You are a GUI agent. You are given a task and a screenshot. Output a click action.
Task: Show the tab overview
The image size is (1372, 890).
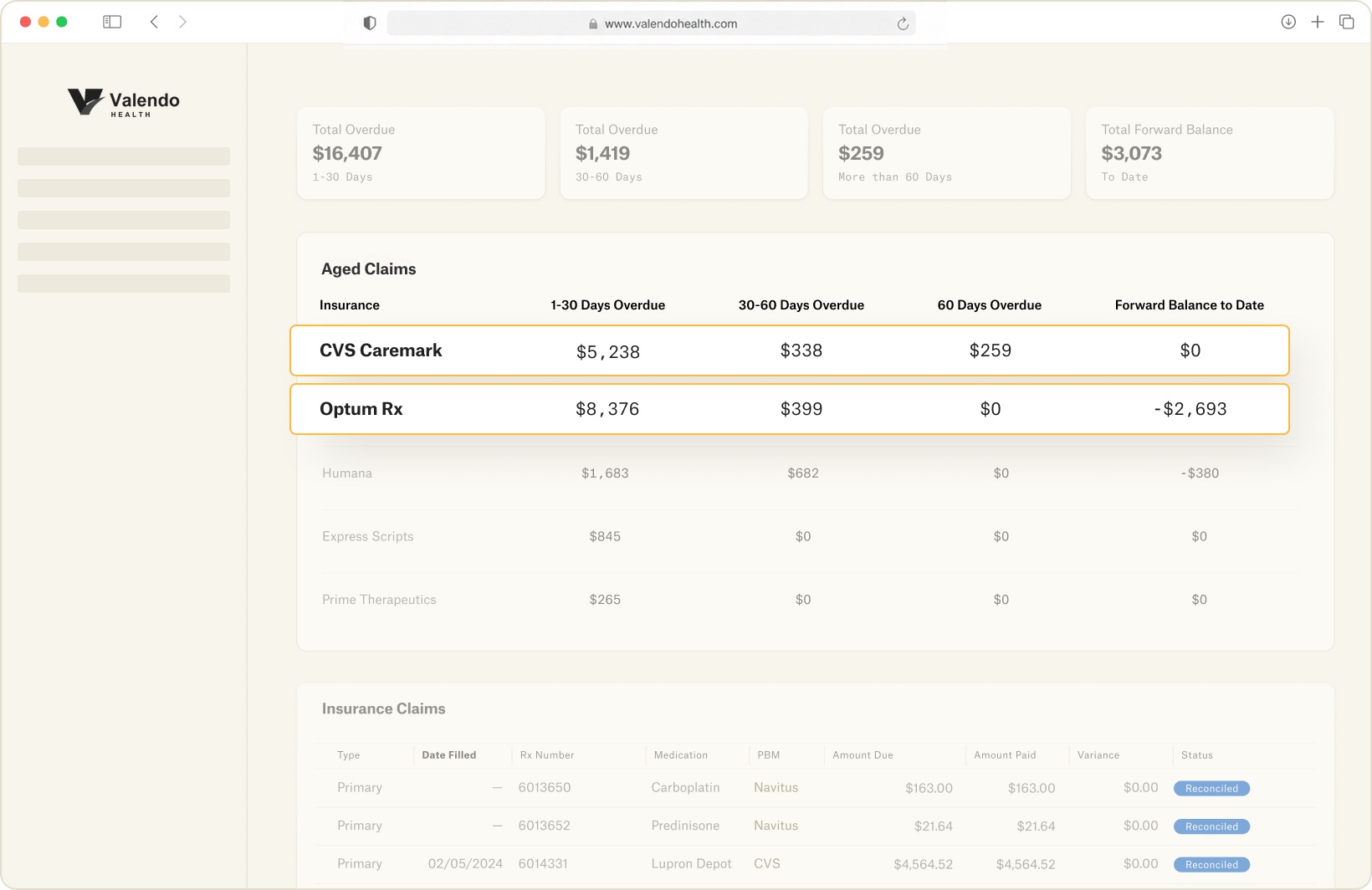1347,22
